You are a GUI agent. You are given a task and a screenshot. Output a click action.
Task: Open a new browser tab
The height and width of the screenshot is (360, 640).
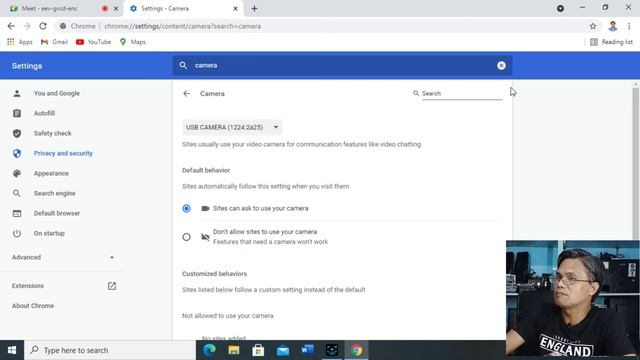[x=254, y=8]
